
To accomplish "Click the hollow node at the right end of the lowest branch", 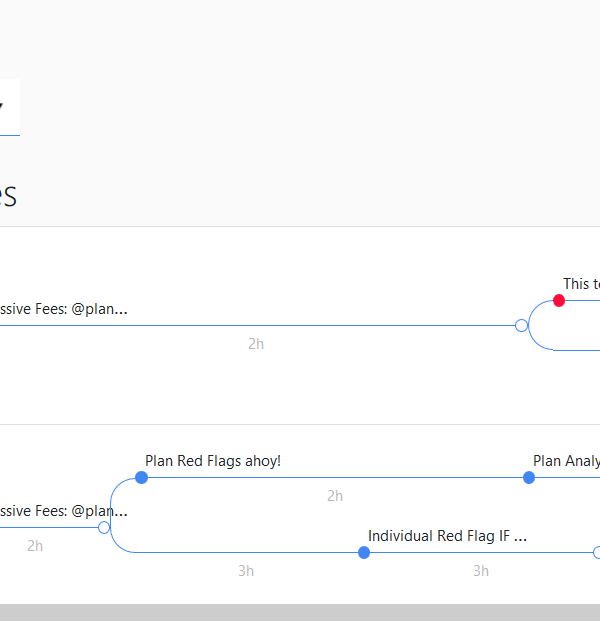I will pos(596,552).
